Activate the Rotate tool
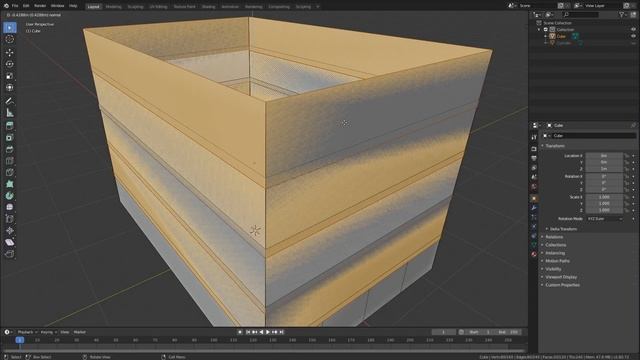This screenshot has height=360, width=640. (10, 64)
